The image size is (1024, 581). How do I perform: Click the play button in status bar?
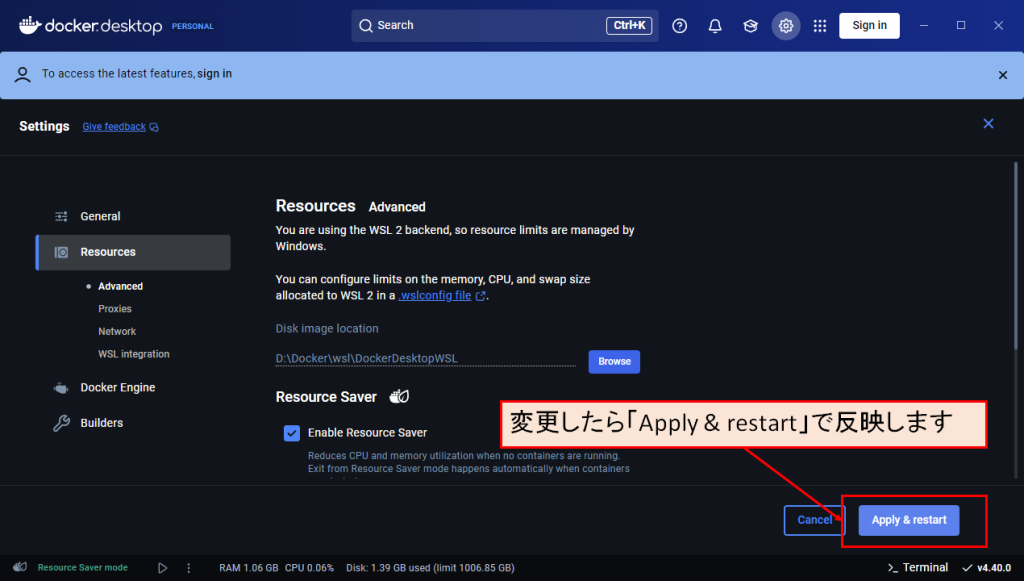click(163, 568)
